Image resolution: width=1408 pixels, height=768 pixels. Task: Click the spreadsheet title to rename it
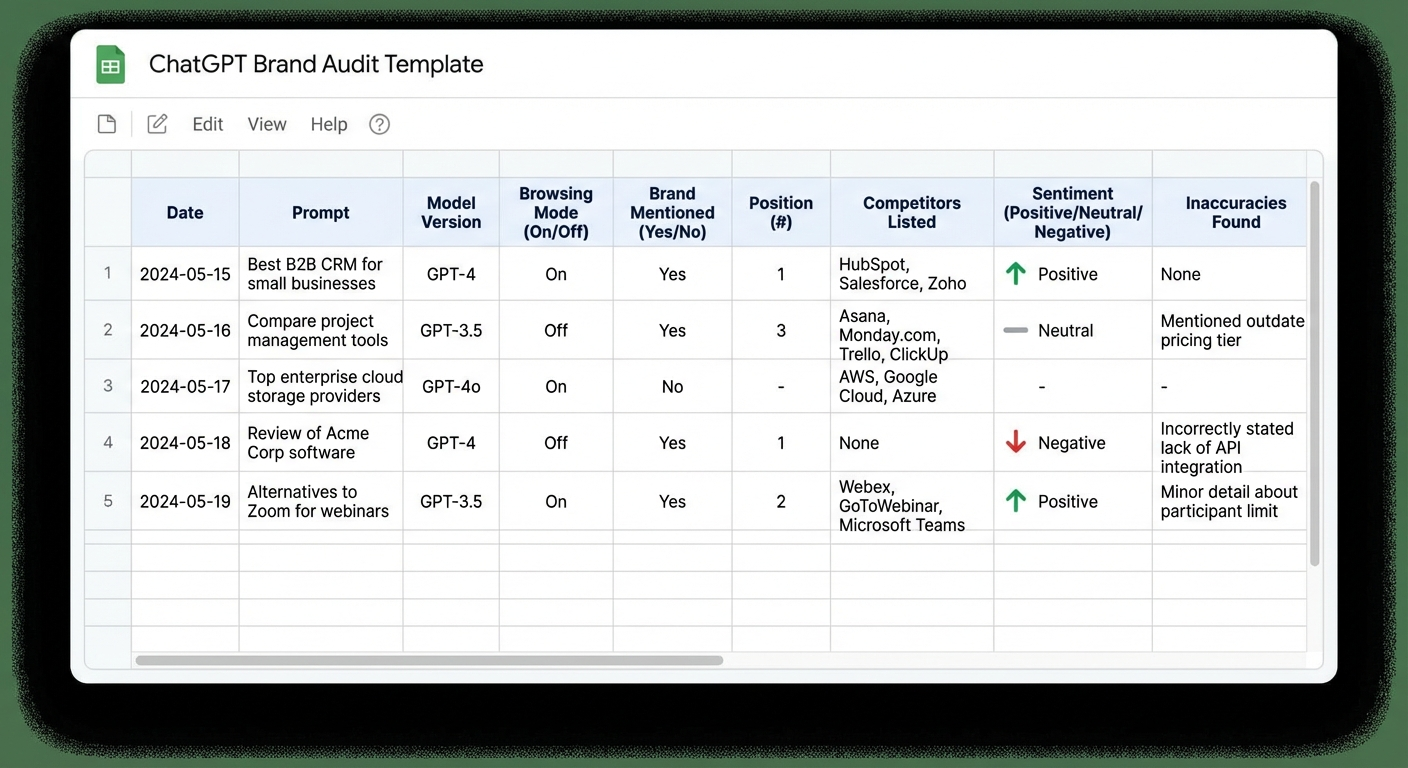316,63
